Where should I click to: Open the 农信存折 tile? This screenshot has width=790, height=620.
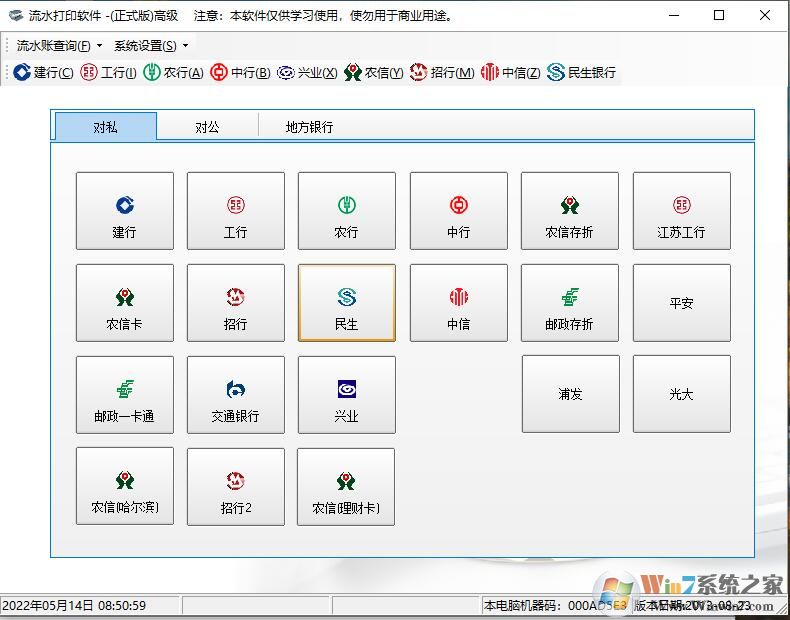[x=569, y=211]
